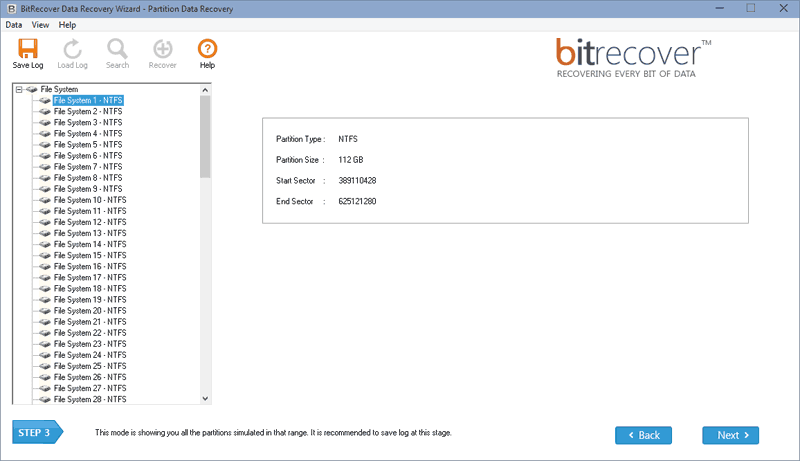Click the tree panel scrollbar thumb

point(205,137)
